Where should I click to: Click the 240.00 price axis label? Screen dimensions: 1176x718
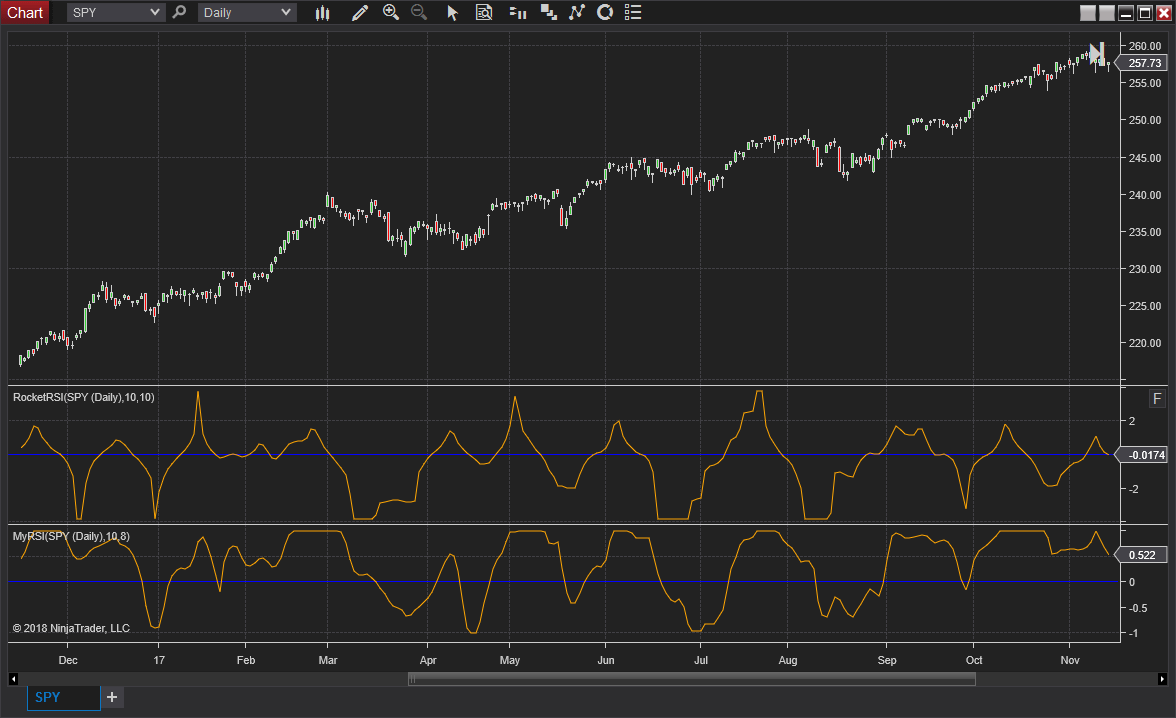click(x=1145, y=195)
